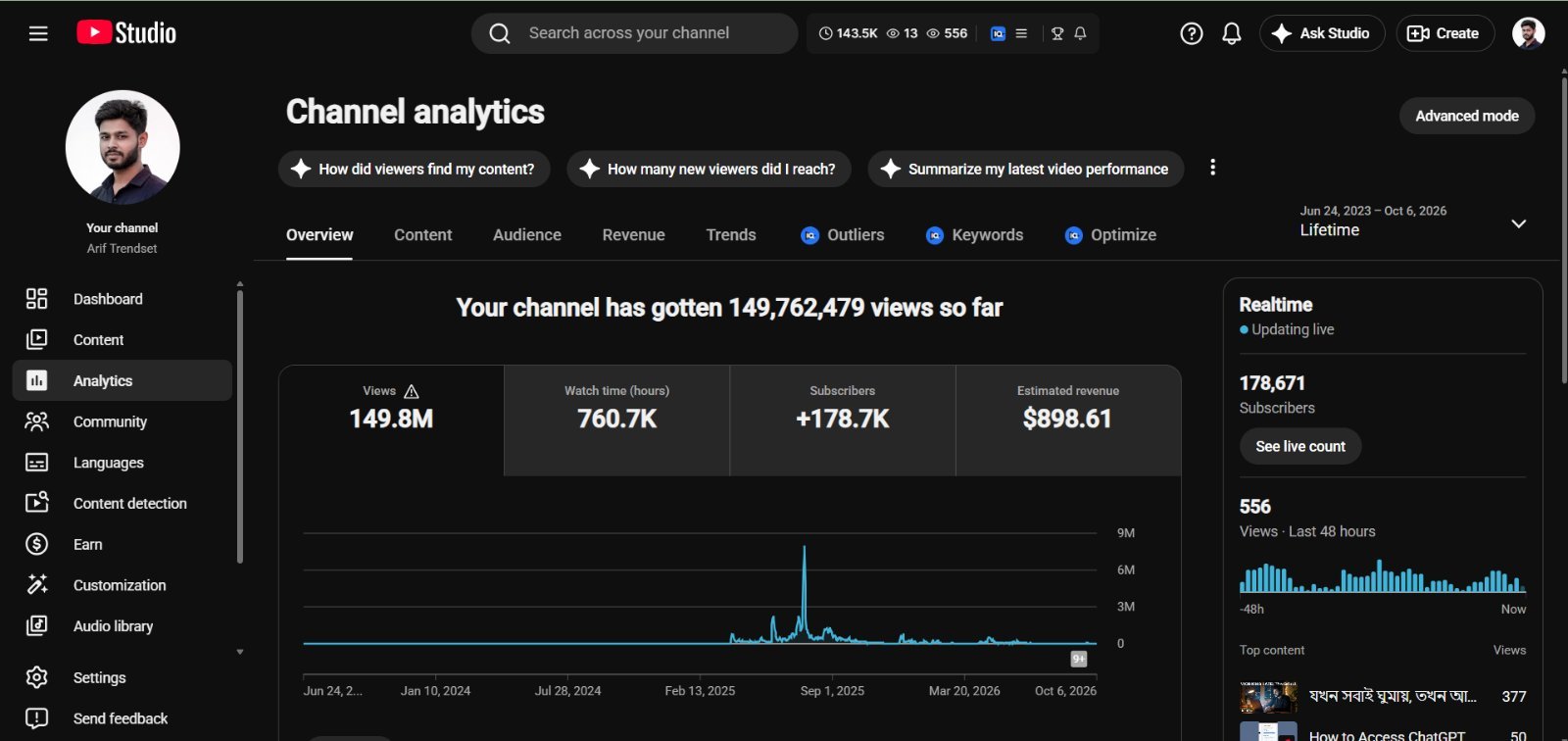Click the 'How many new viewers did I reach?' chip

click(x=709, y=169)
